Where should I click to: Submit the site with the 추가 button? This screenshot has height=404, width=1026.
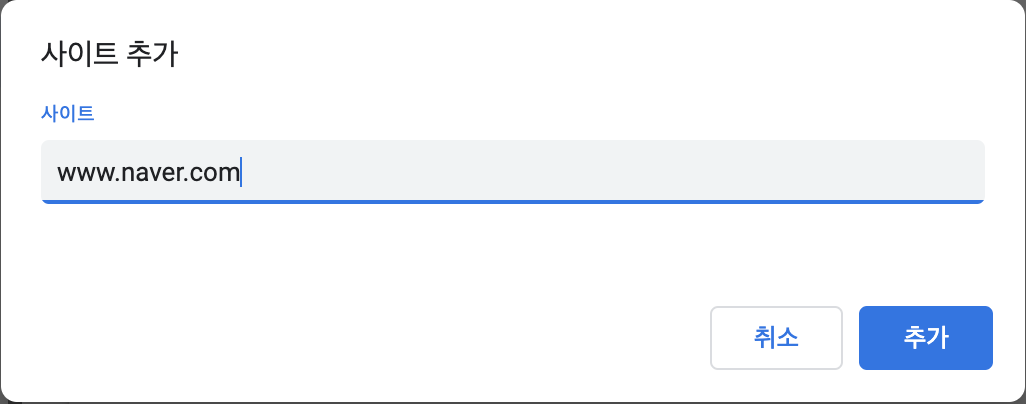(x=925, y=338)
